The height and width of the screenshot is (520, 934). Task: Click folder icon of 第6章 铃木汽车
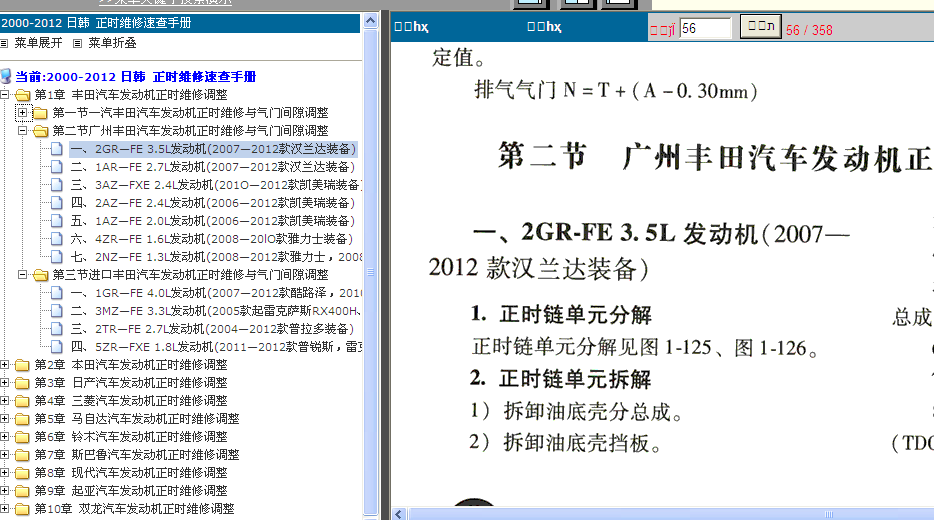pos(23,437)
